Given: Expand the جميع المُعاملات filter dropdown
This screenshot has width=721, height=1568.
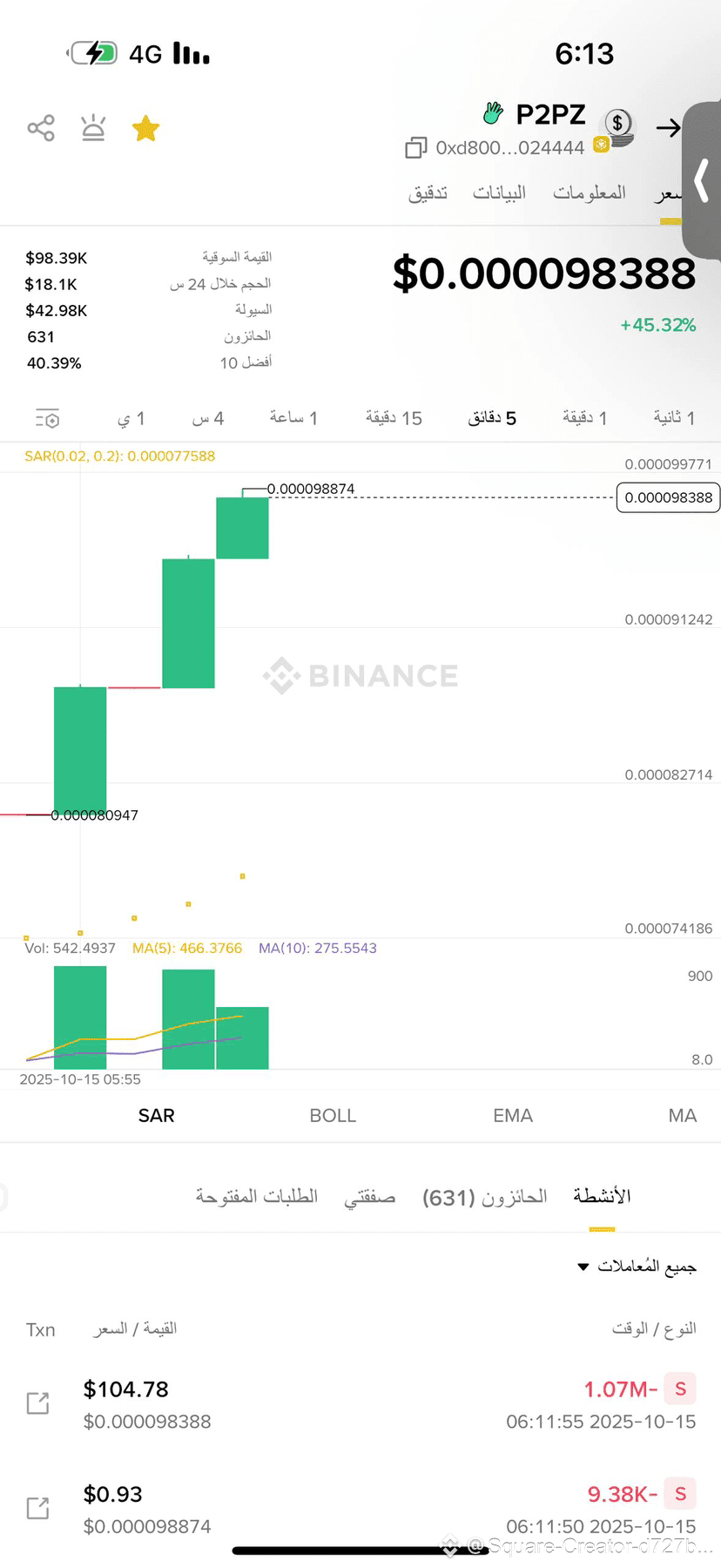Looking at the screenshot, I should click(x=637, y=1267).
